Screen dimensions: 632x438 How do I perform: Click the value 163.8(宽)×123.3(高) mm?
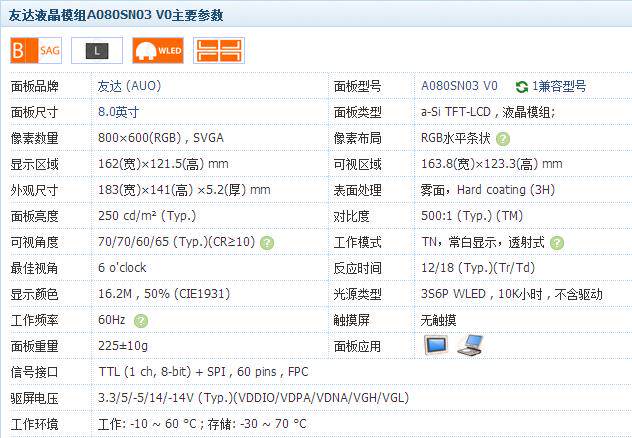click(492, 164)
